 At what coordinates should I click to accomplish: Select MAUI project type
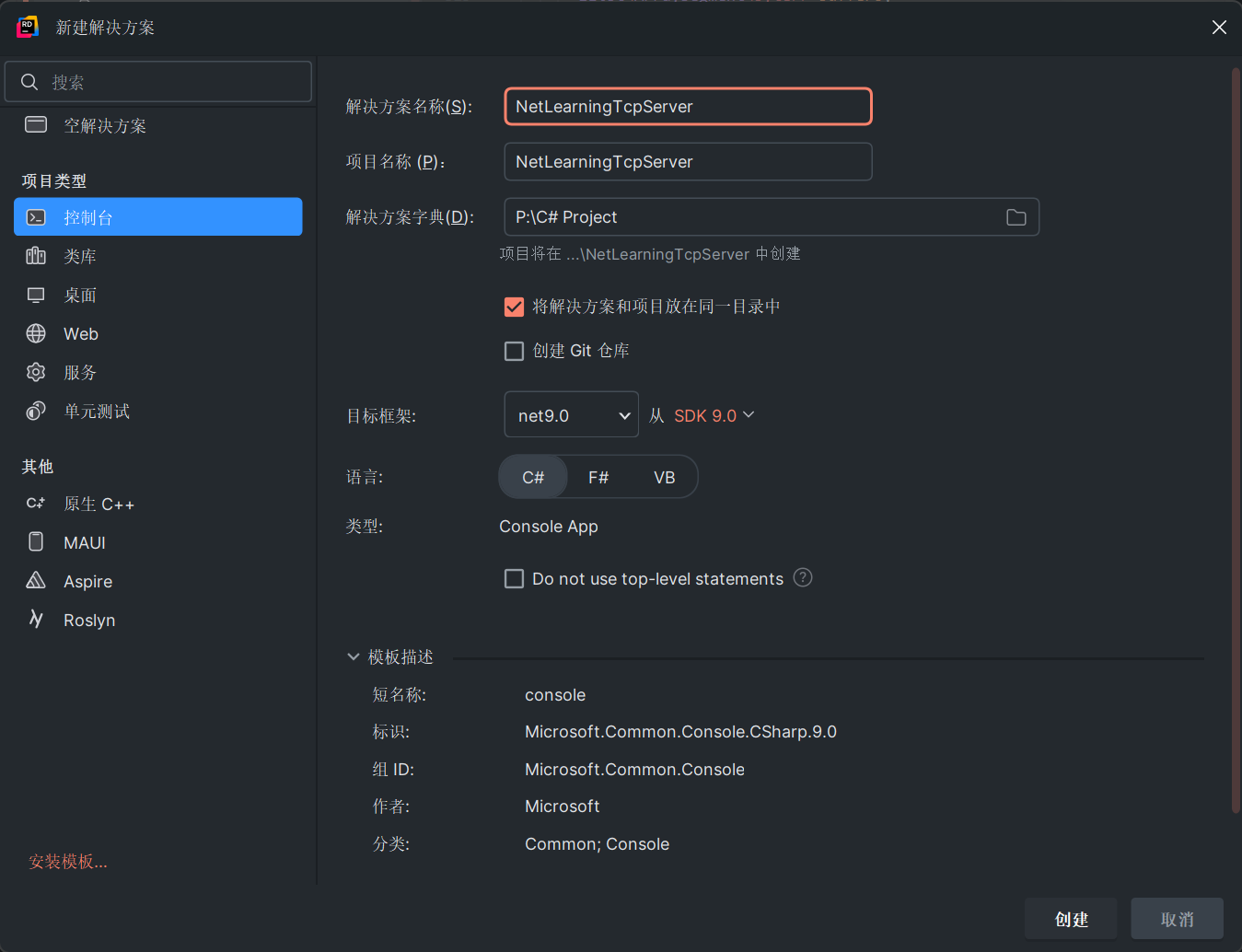(x=158, y=542)
